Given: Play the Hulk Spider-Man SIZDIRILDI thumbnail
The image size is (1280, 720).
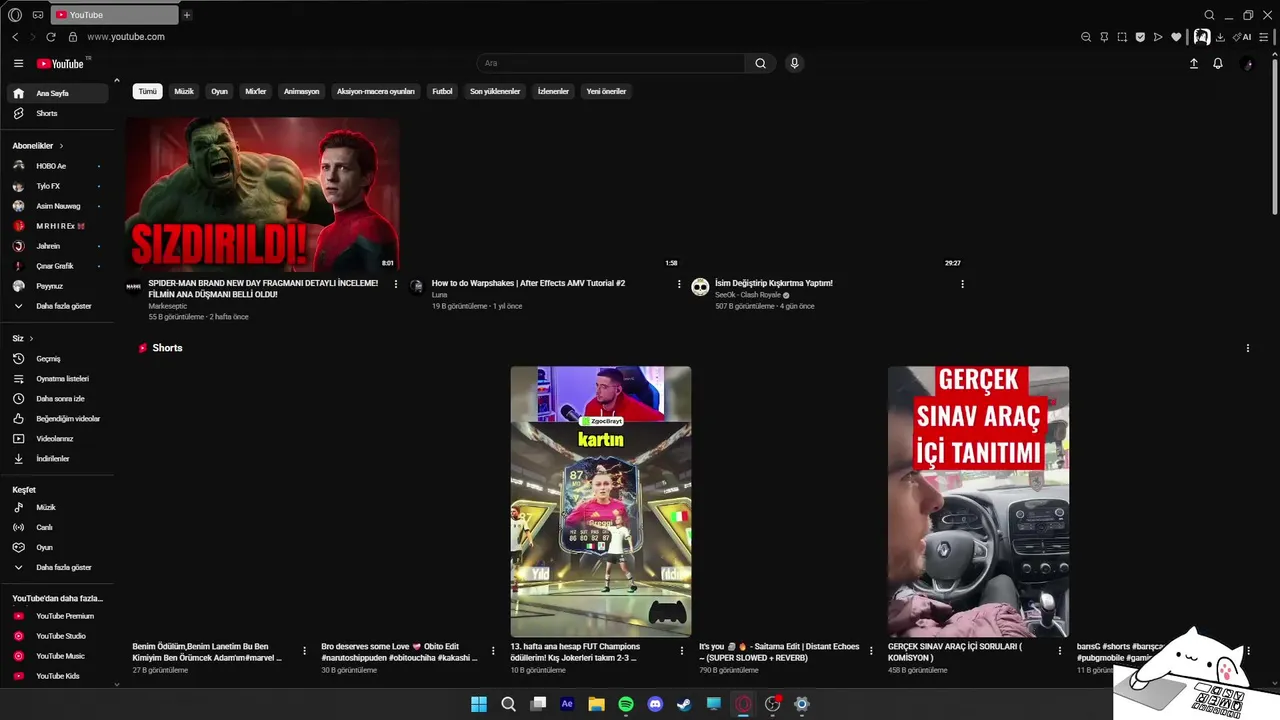Looking at the screenshot, I should (x=262, y=194).
